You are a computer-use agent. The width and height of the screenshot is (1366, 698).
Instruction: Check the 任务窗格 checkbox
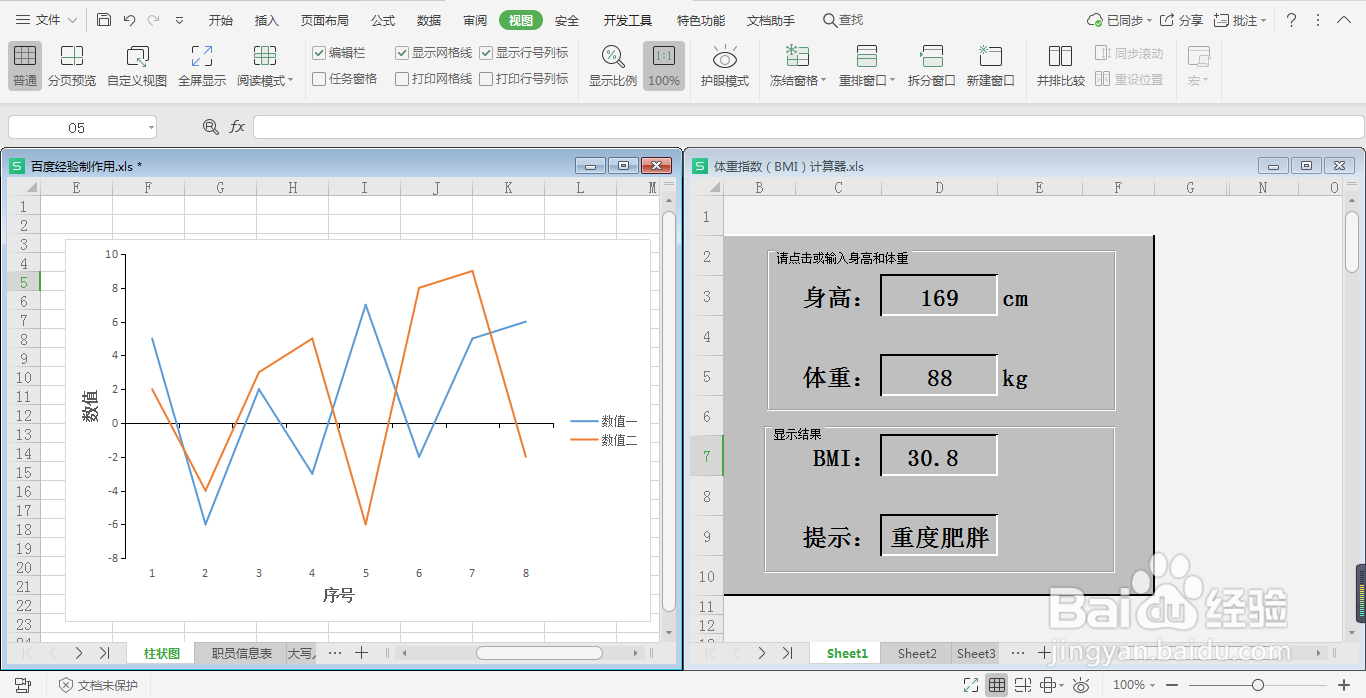click(x=319, y=79)
